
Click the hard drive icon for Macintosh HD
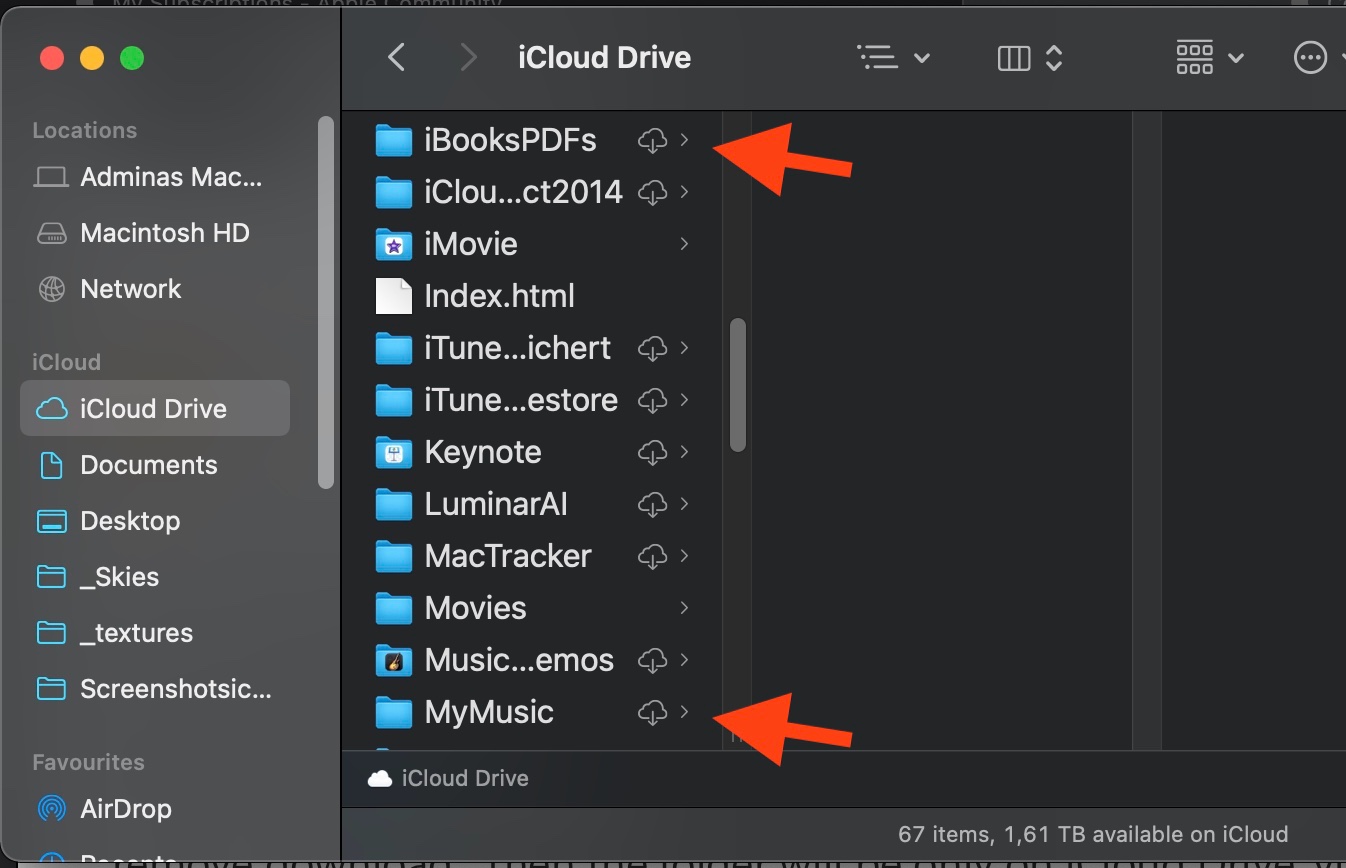pyautogui.click(x=51, y=234)
